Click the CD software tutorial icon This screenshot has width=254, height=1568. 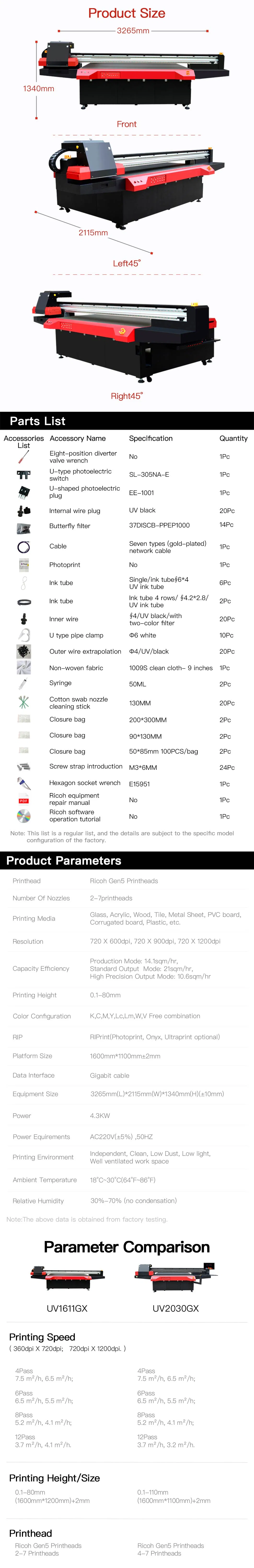pyautogui.click(x=24, y=816)
